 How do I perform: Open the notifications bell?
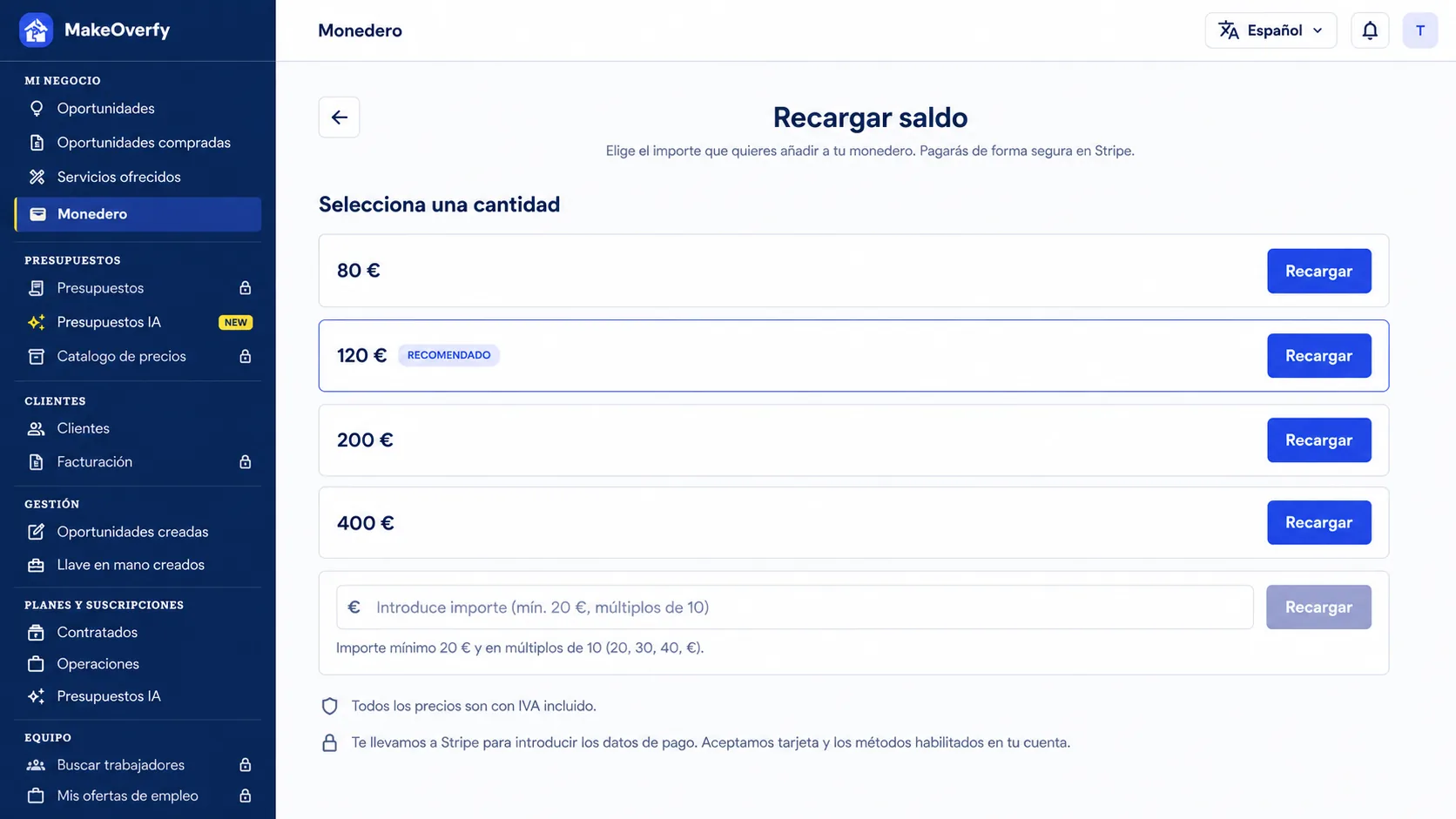(1370, 30)
